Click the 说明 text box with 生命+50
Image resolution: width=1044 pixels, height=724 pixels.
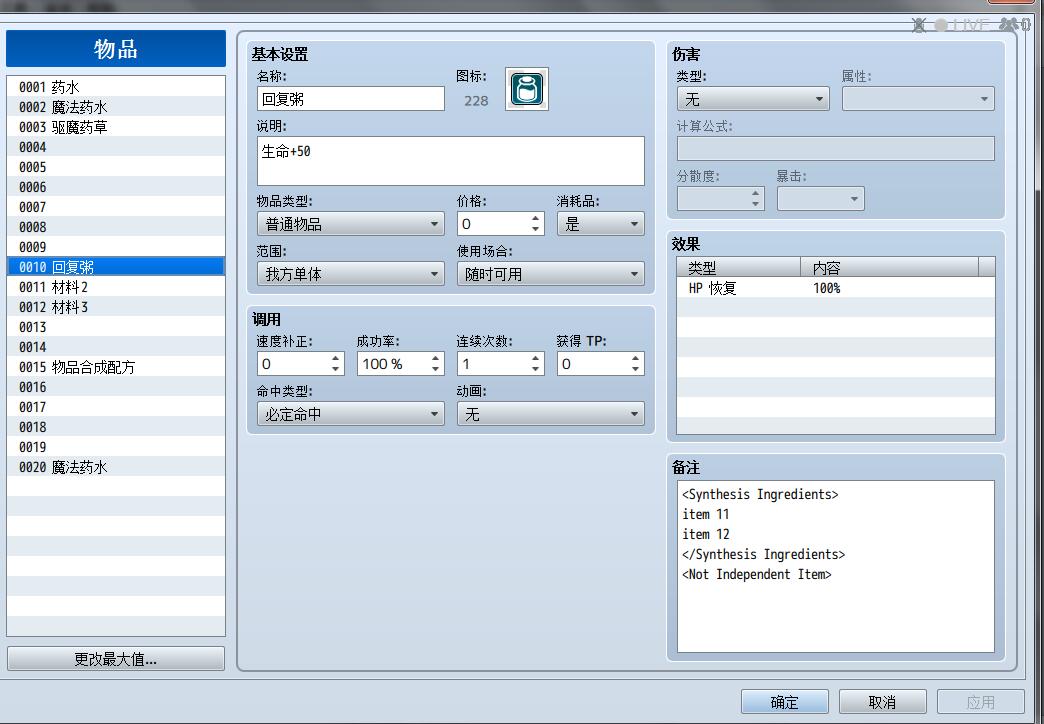click(451, 161)
